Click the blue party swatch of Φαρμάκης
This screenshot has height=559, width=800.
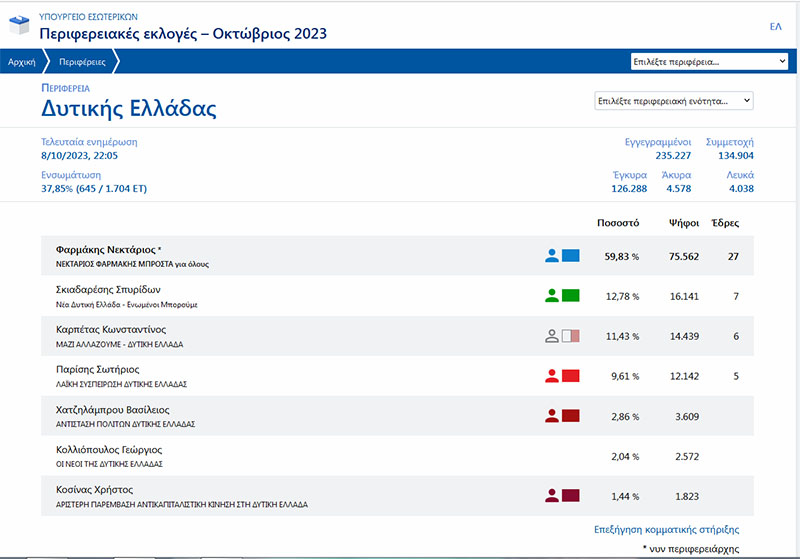[571, 256]
